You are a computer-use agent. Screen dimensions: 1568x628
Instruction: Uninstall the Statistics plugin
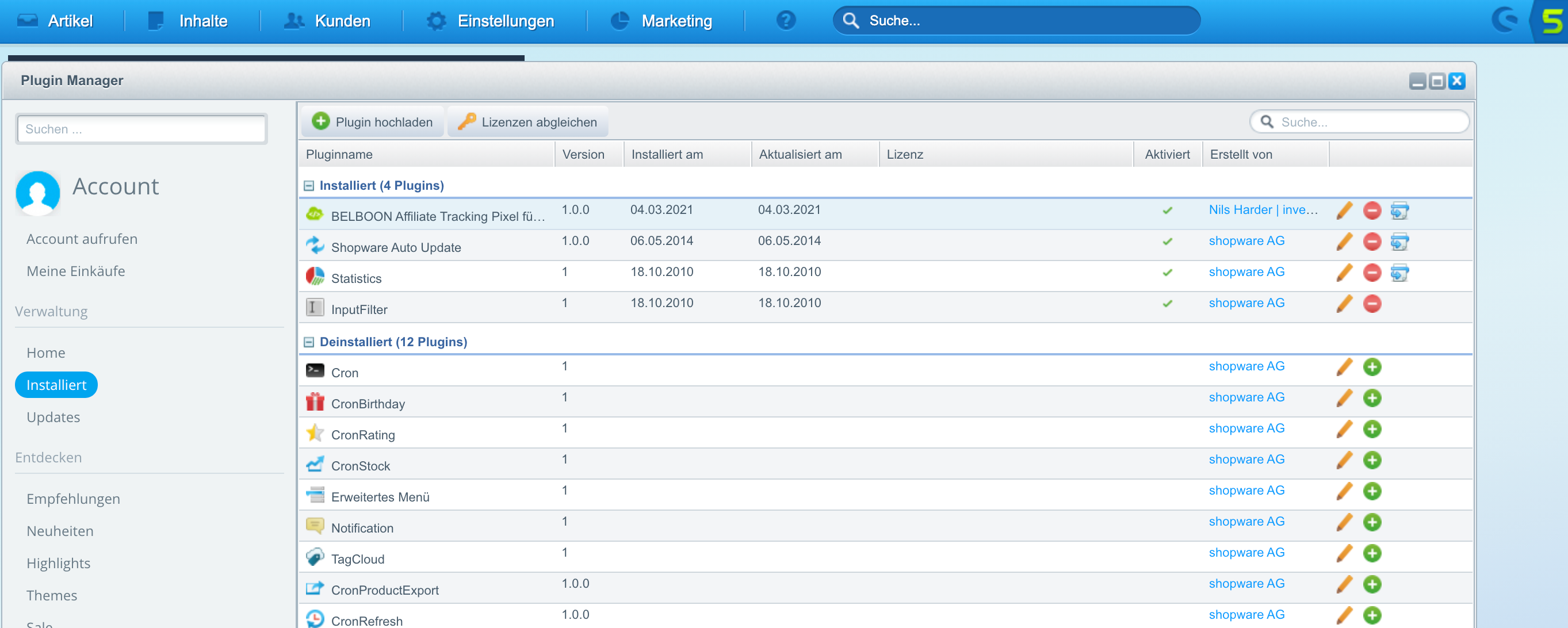point(1372,273)
